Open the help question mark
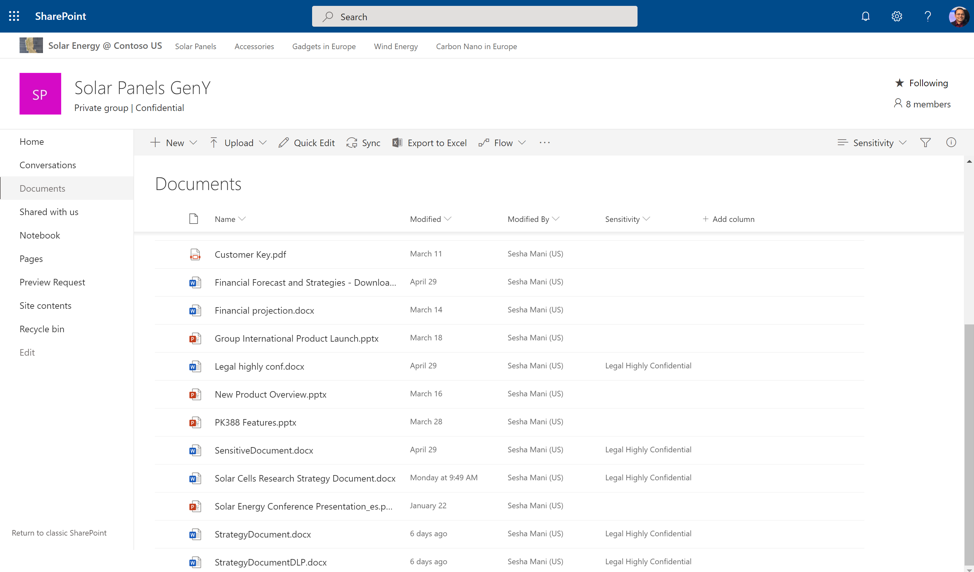The width and height of the screenshot is (974, 572). [x=927, y=17]
